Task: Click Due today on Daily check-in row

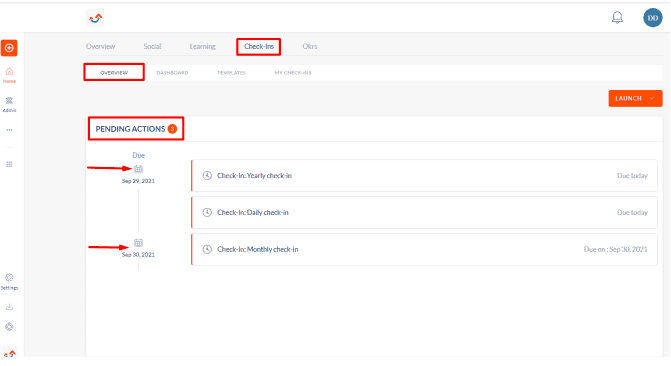Action: pos(632,212)
